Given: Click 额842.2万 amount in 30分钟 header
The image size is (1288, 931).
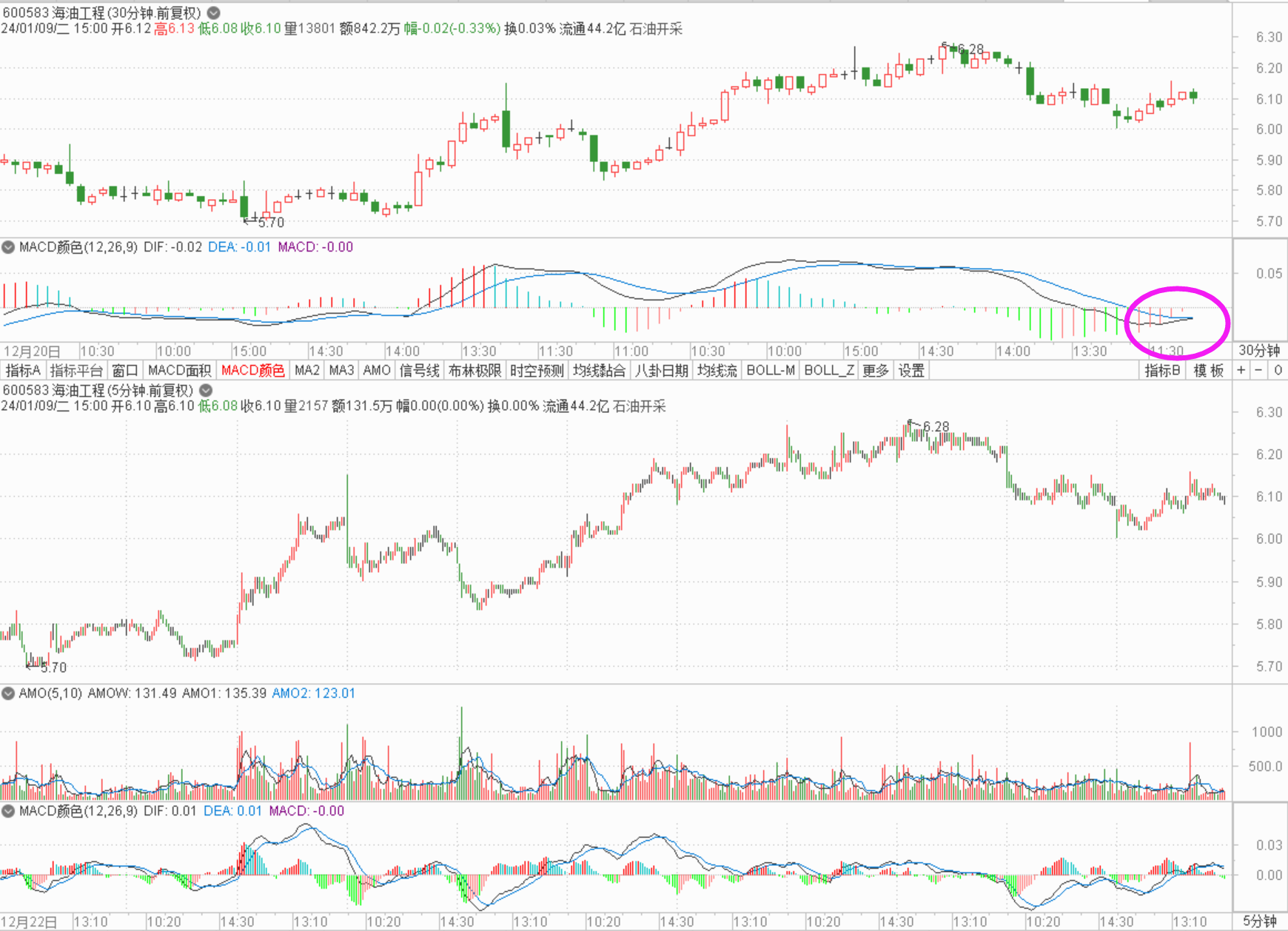Looking at the screenshot, I should (369, 29).
